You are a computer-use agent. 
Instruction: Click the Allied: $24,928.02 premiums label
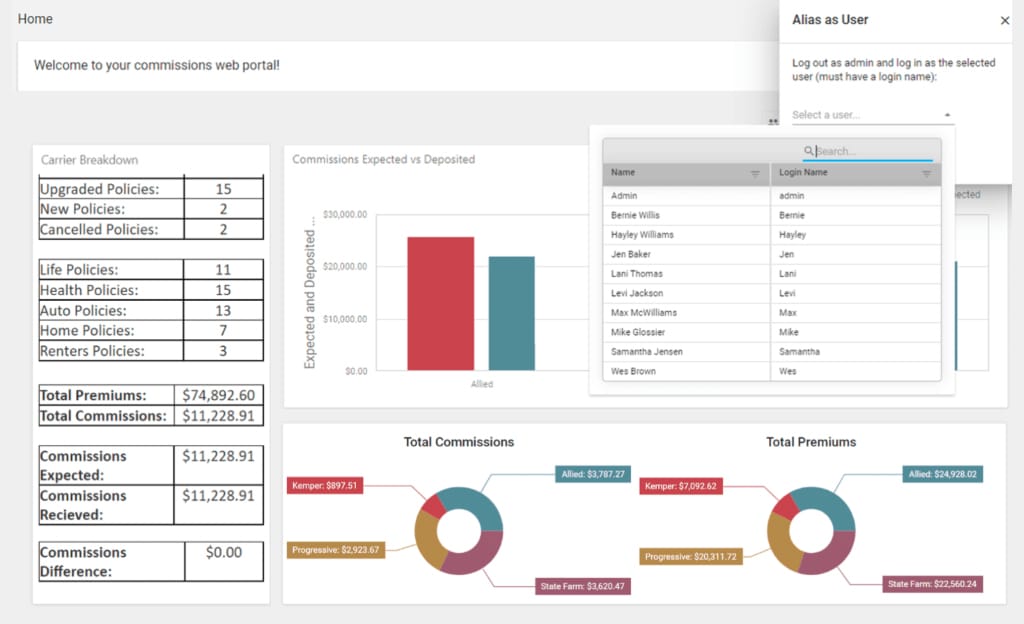coord(942,475)
